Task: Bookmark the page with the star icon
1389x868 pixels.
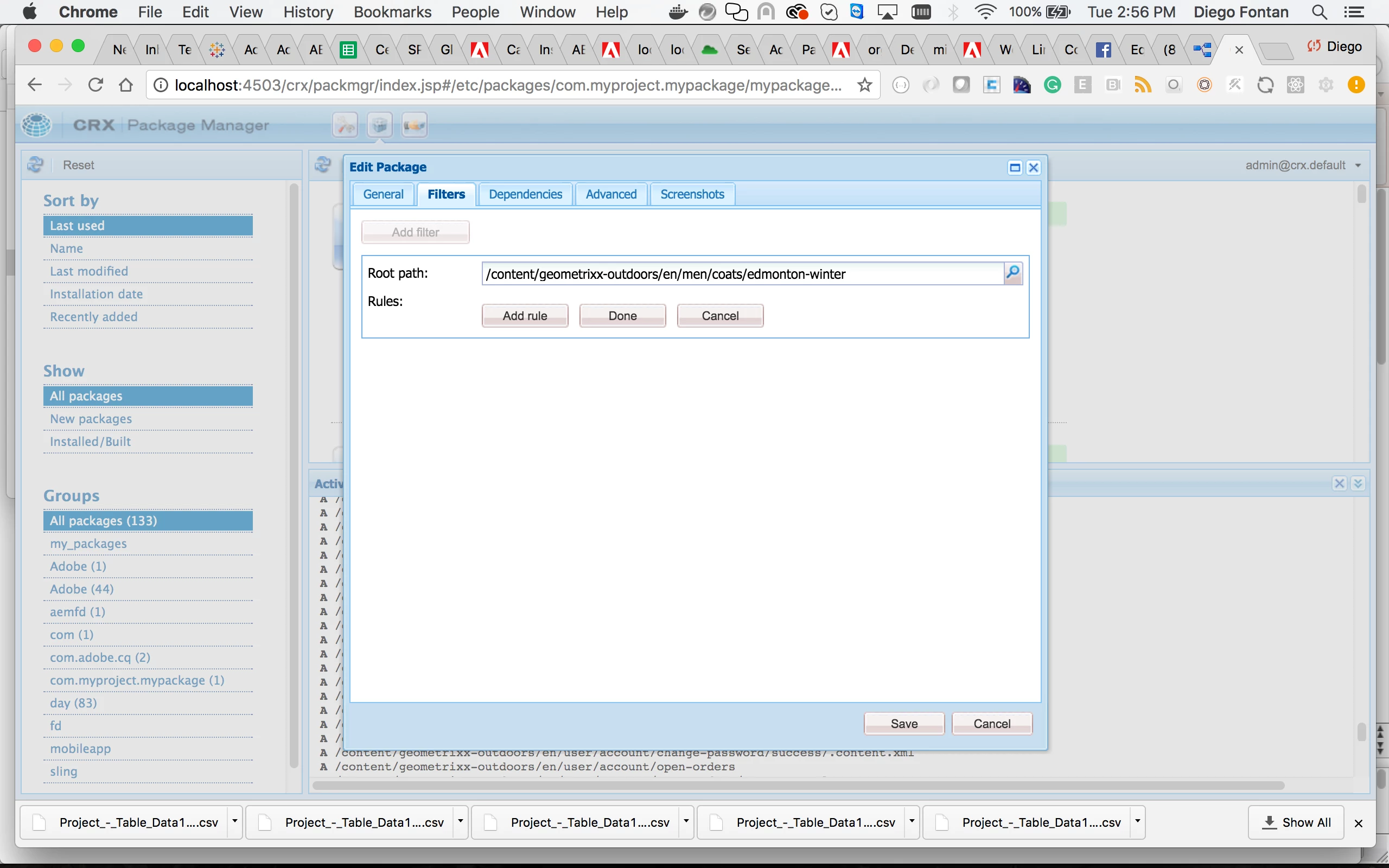Action: (x=864, y=86)
